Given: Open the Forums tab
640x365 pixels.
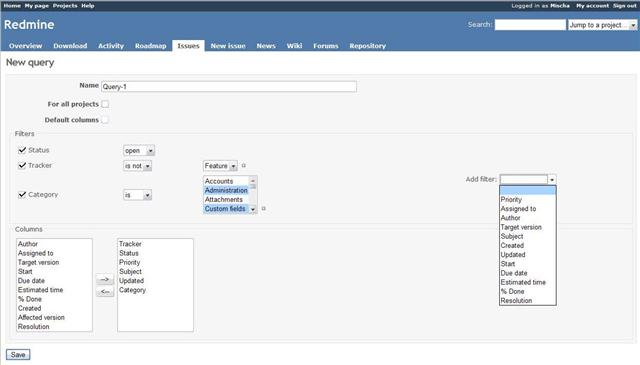Looking at the screenshot, I should pyautogui.click(x=326, y=46).
